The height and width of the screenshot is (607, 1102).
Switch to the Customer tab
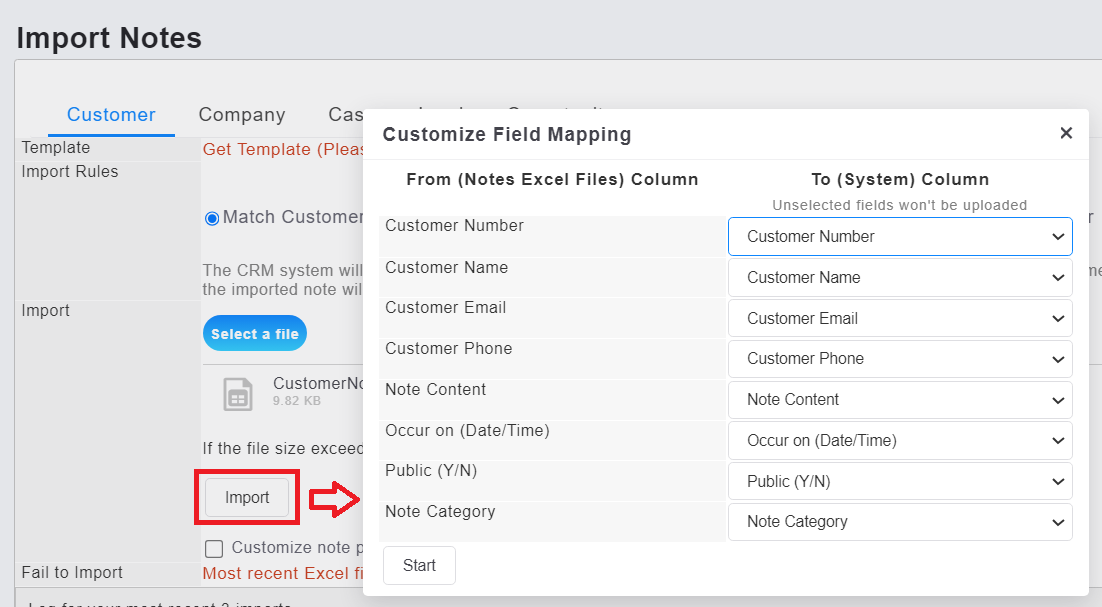point(111,115)
